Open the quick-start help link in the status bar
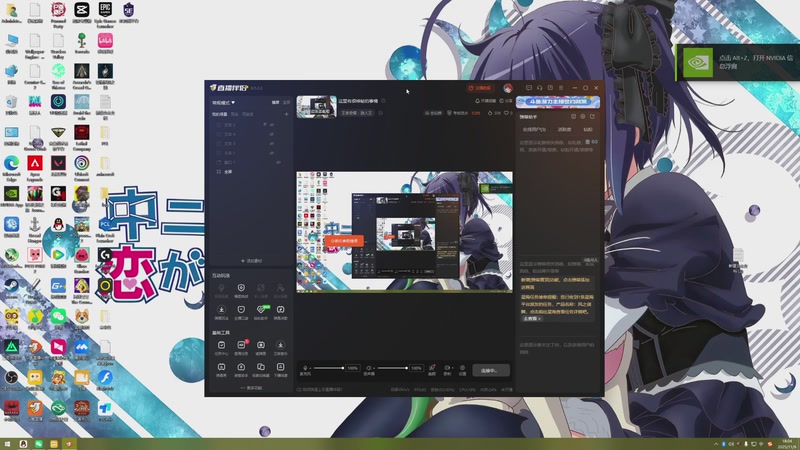This screenshot has height=450, width=800. coord(319,389)
